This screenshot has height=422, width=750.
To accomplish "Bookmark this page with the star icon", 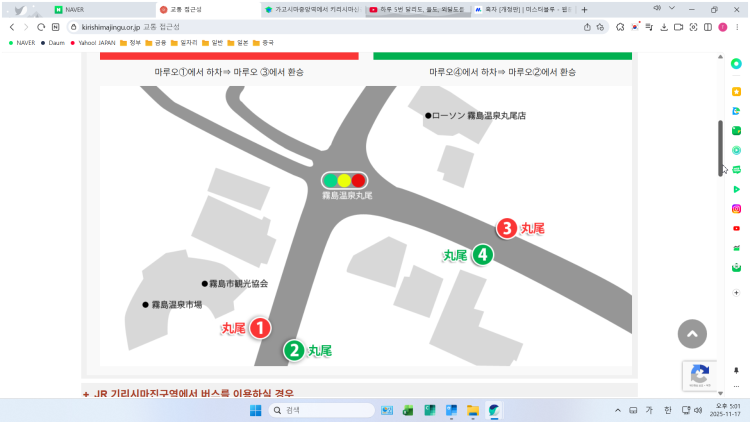I will click(601, 27).
